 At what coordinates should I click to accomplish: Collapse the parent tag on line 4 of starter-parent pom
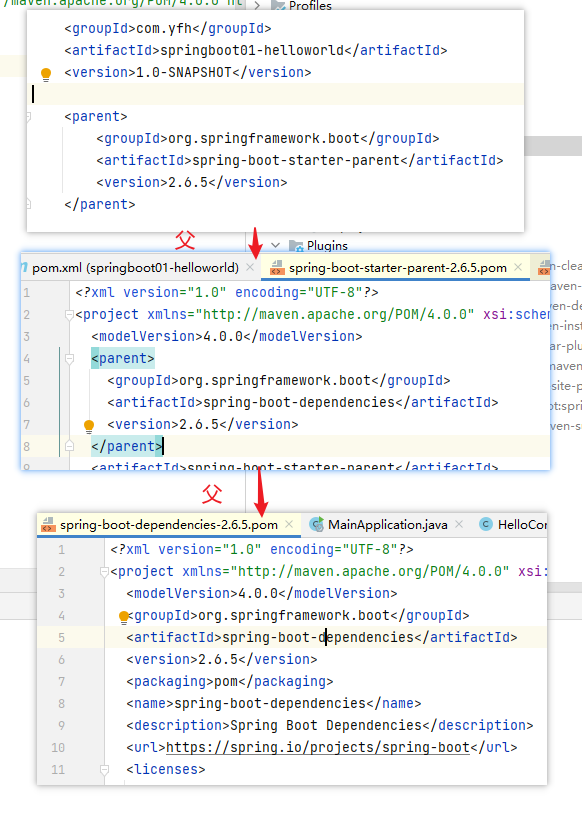[69, 359]
